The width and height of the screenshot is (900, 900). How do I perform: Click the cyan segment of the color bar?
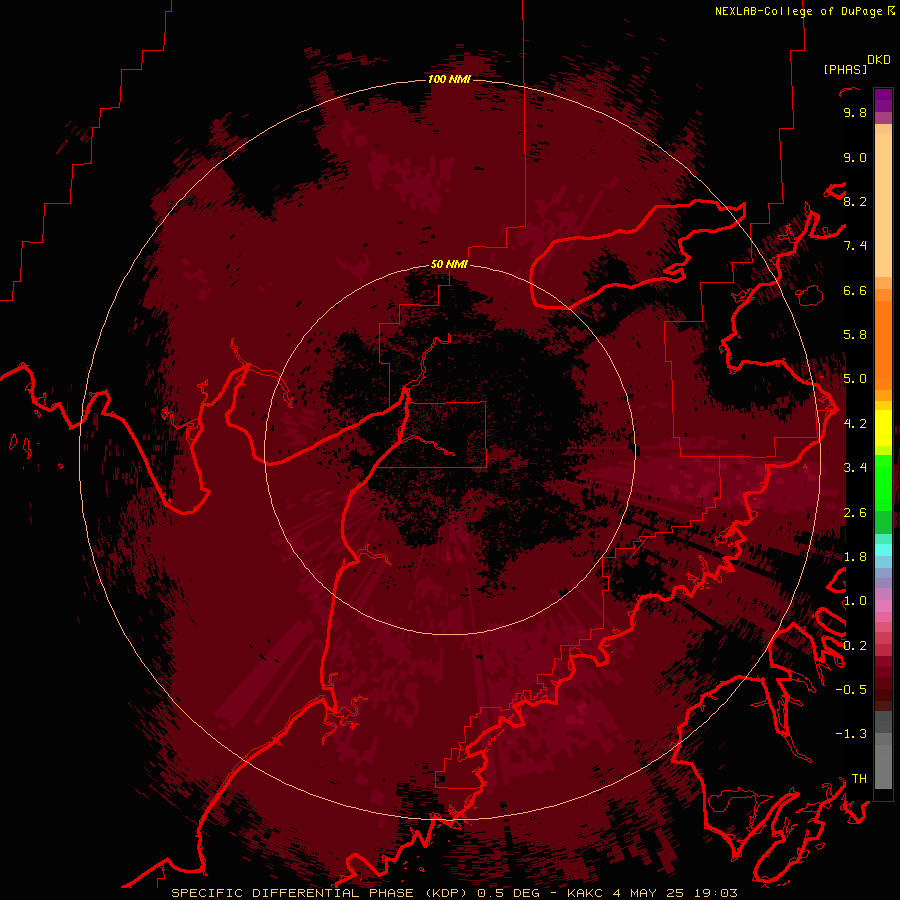883,549
